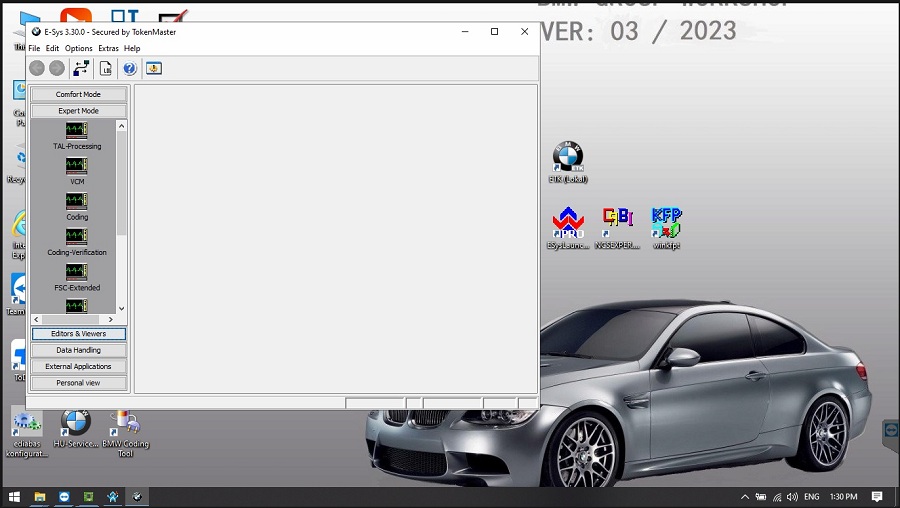Viewport: 900px width, 508px height.
Task: Open the FSC-Extended module icon
Action: (76, 272)
